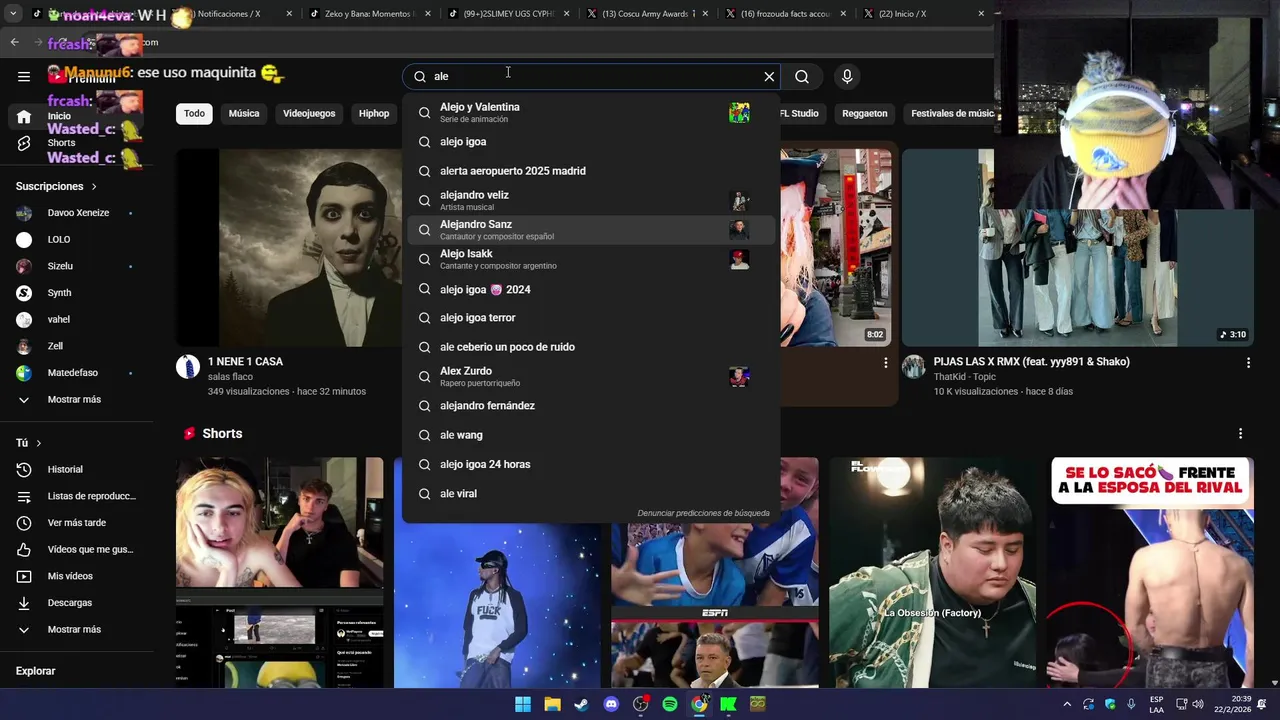Viewport: 1280px width, 720px height.
Task: Switch to the Zeko y Bana browser tab
Action: [x=369, y=14]
